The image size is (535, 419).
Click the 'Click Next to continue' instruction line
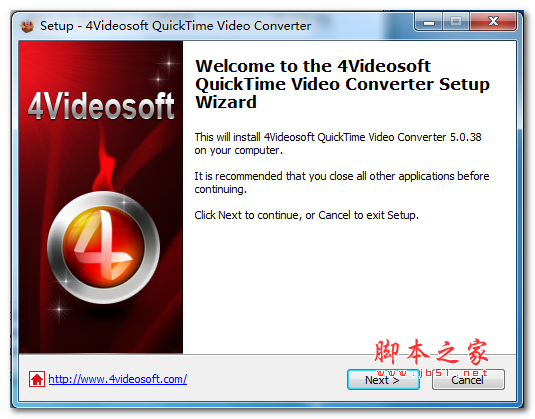pos(306,215)
